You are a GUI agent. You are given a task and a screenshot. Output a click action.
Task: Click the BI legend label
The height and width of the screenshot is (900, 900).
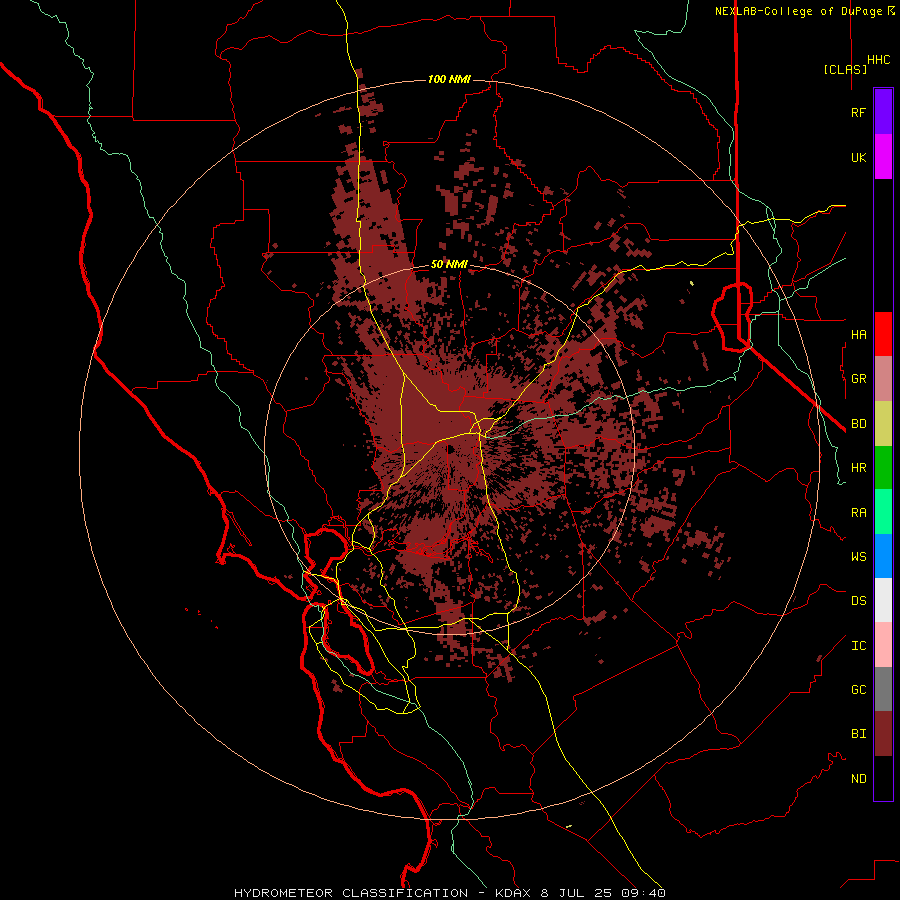click(858, 734)
